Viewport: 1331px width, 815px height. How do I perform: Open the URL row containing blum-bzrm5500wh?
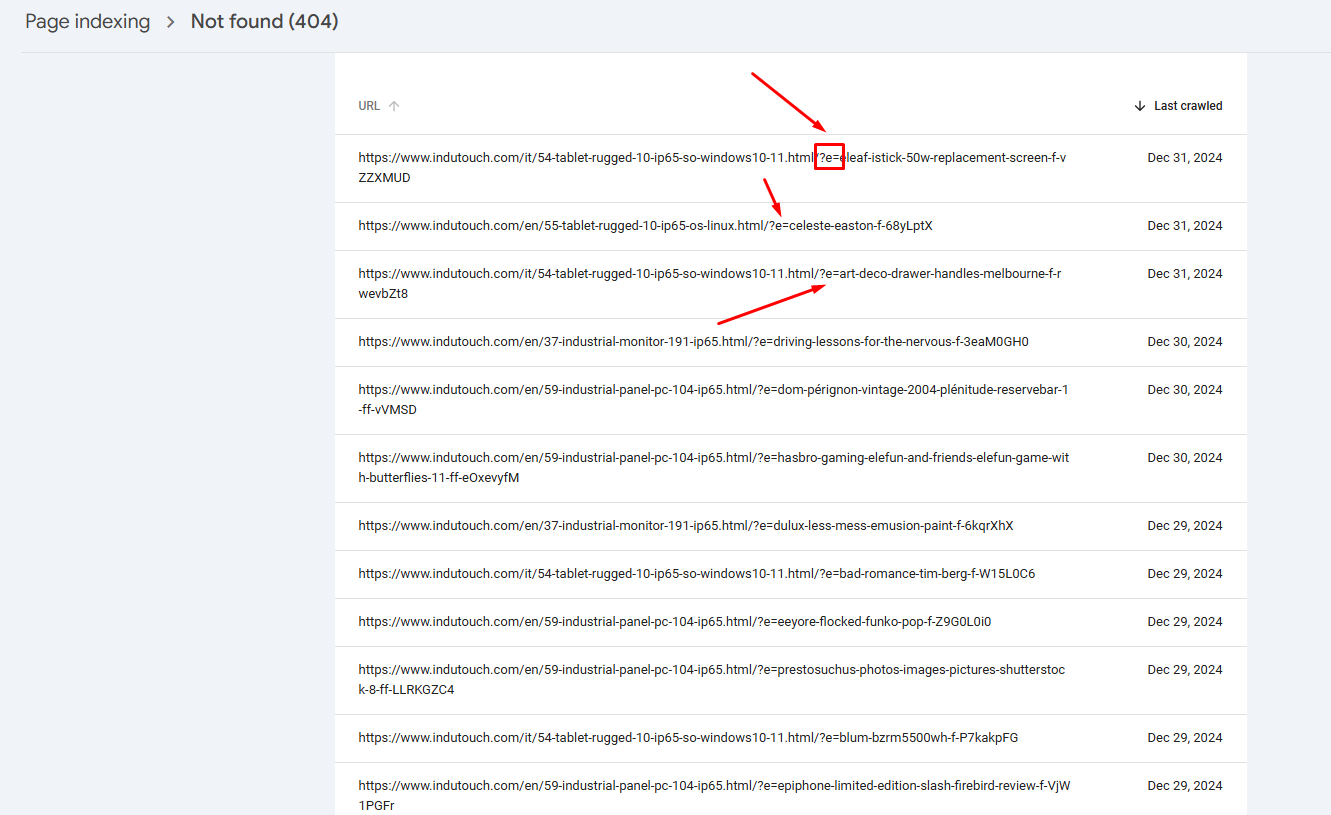click(x=791, y=738)
